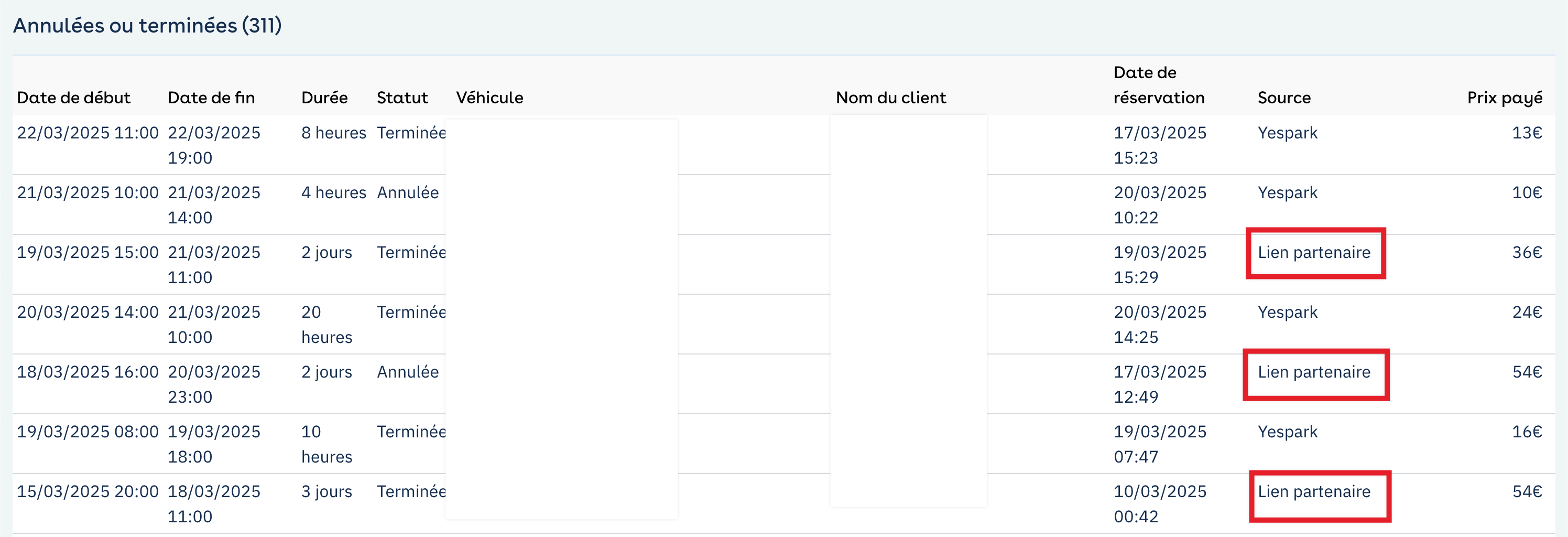Select start date 21/03/2025 10:00
The image size is (1568, 537).
coord(88,192)
